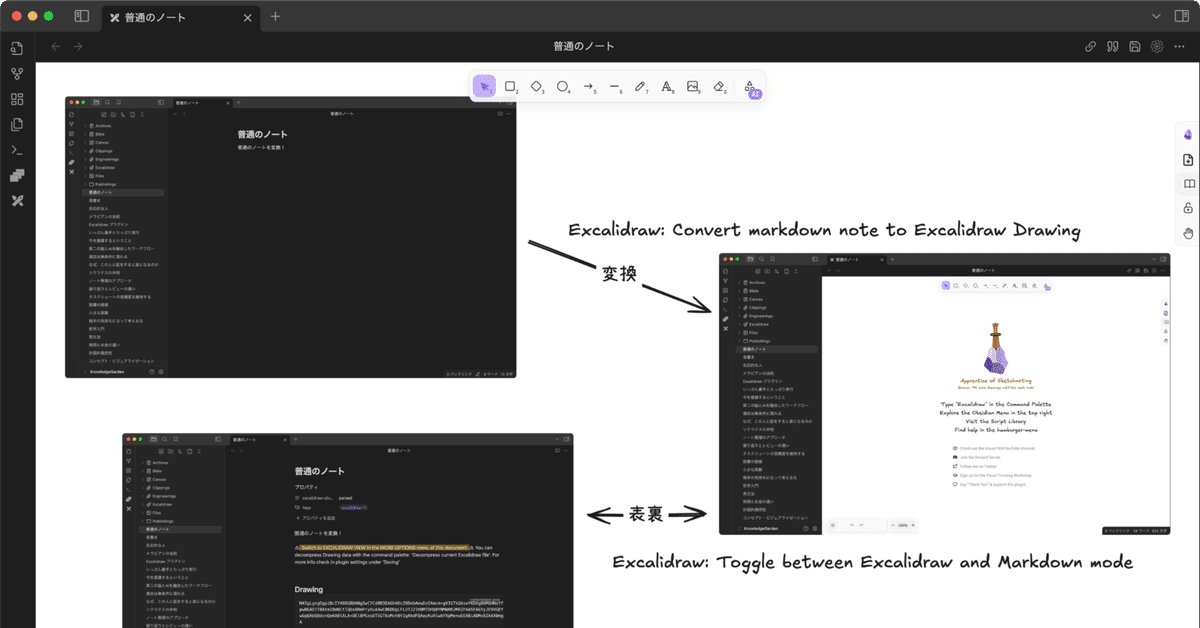Image resolution: width=1200 pixels, height=628 pixels.
Task: Open the tab list dropdown chevron
Action: pyautogui.click(x=1156, y=16)
